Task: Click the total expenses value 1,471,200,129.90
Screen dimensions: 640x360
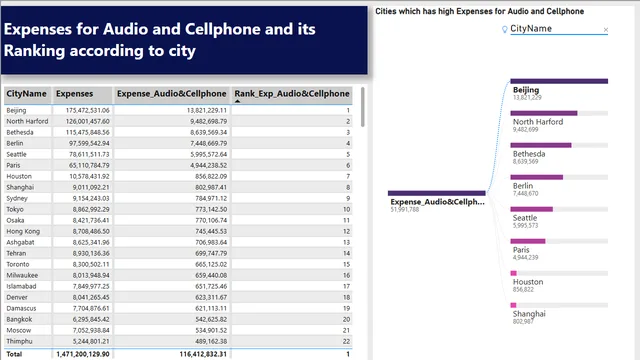Action: 83,354
